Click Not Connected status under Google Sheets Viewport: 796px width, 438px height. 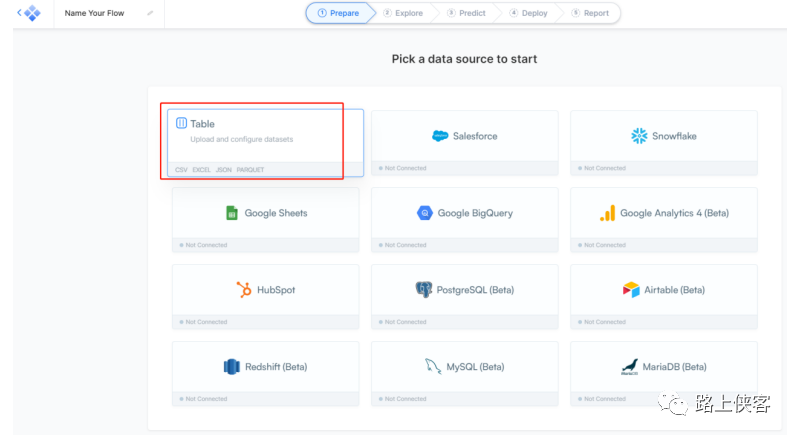click(x=204, y=245)
